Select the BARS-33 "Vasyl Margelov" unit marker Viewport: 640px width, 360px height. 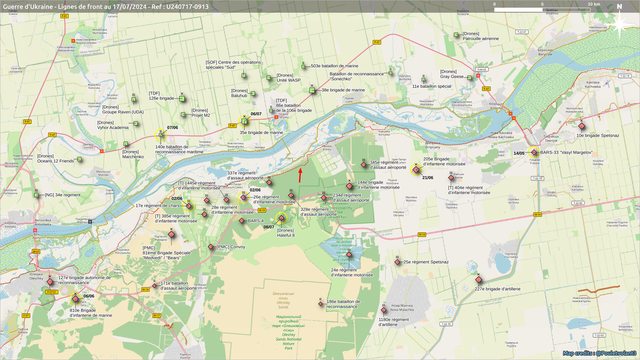point(534,153)
